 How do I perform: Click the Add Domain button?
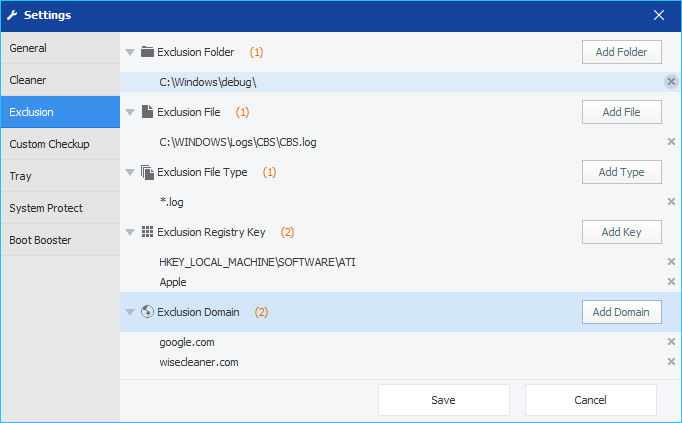pos(622,312)
